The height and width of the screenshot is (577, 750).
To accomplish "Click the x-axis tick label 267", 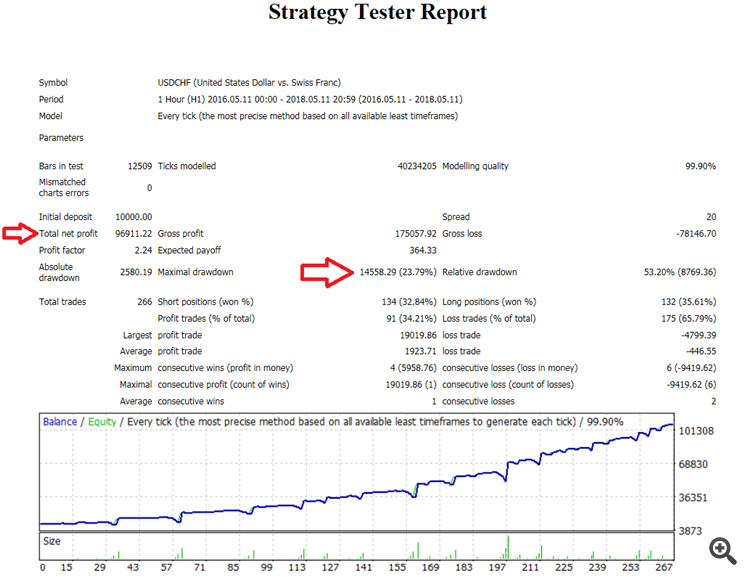I will (664, 567).
